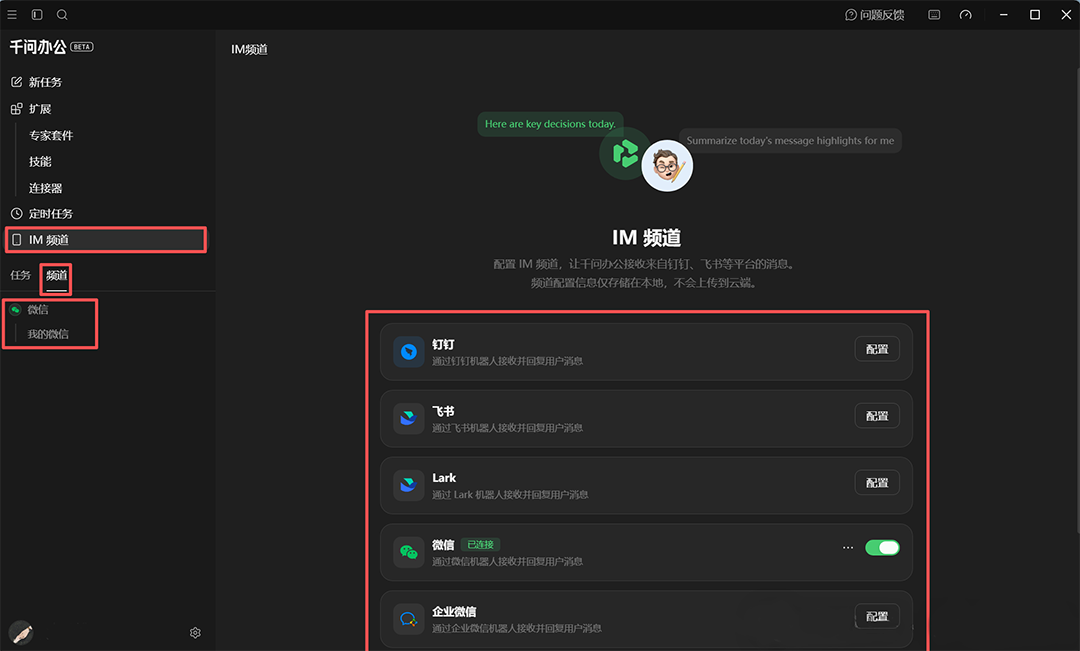Toggle off the 微信 connection switch
Viewport: 1080px width, 651px height.
[882, 548]
